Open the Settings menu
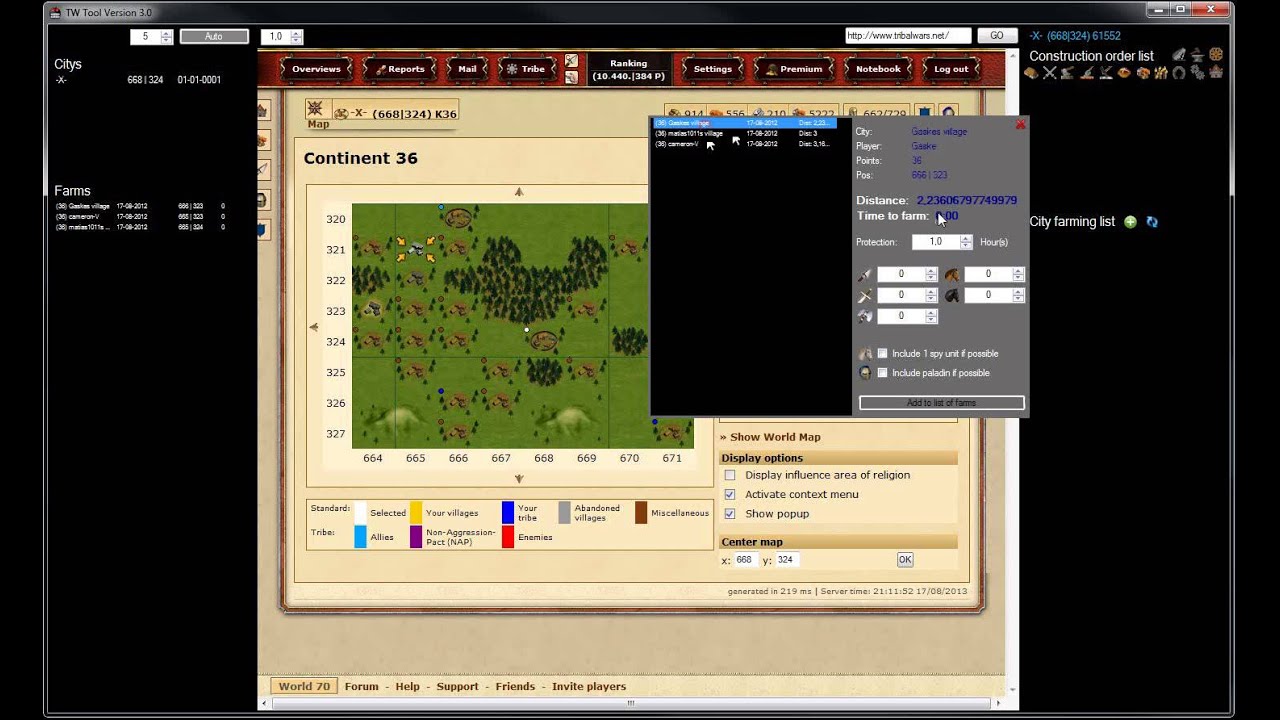Viewport: 1280px width, 720px height. (x=712, y=69)
